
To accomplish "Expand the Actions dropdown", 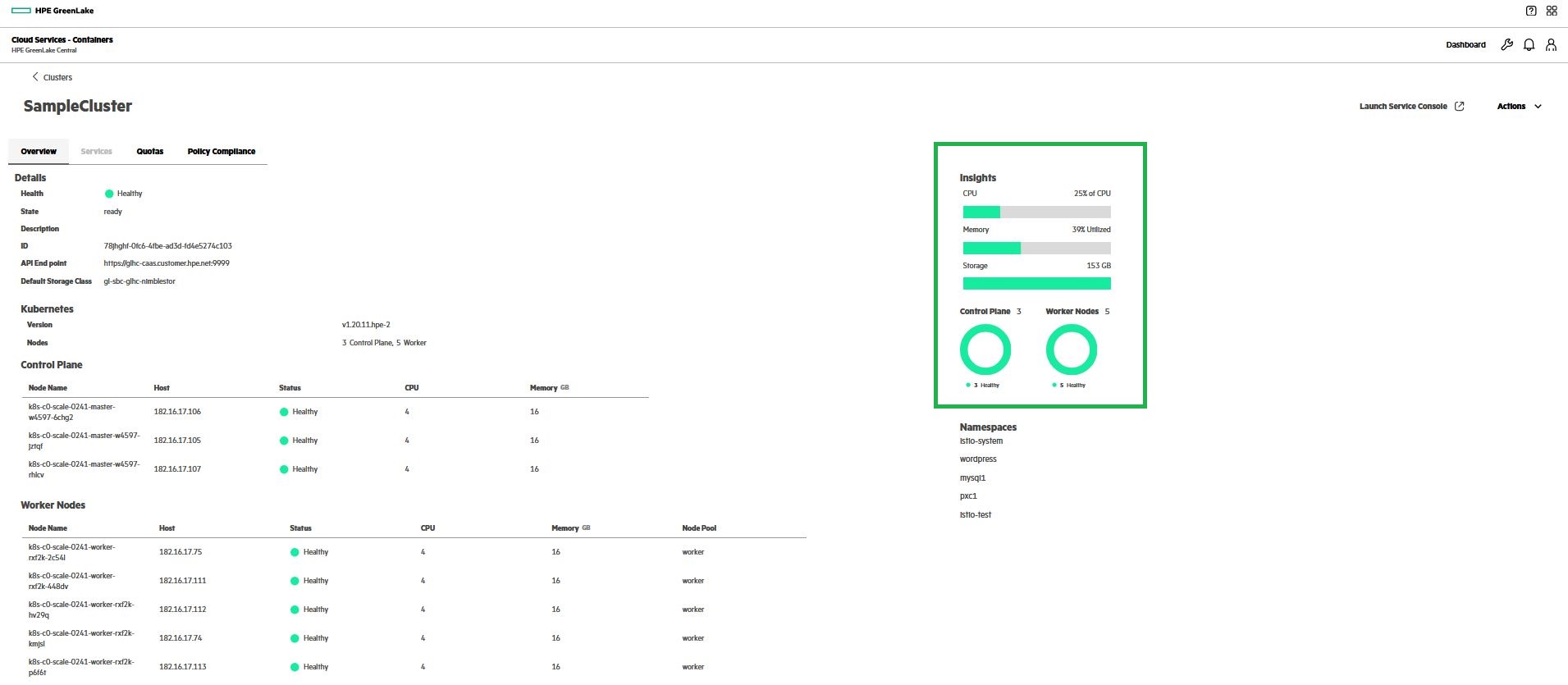I will (x=1519, y=107).
